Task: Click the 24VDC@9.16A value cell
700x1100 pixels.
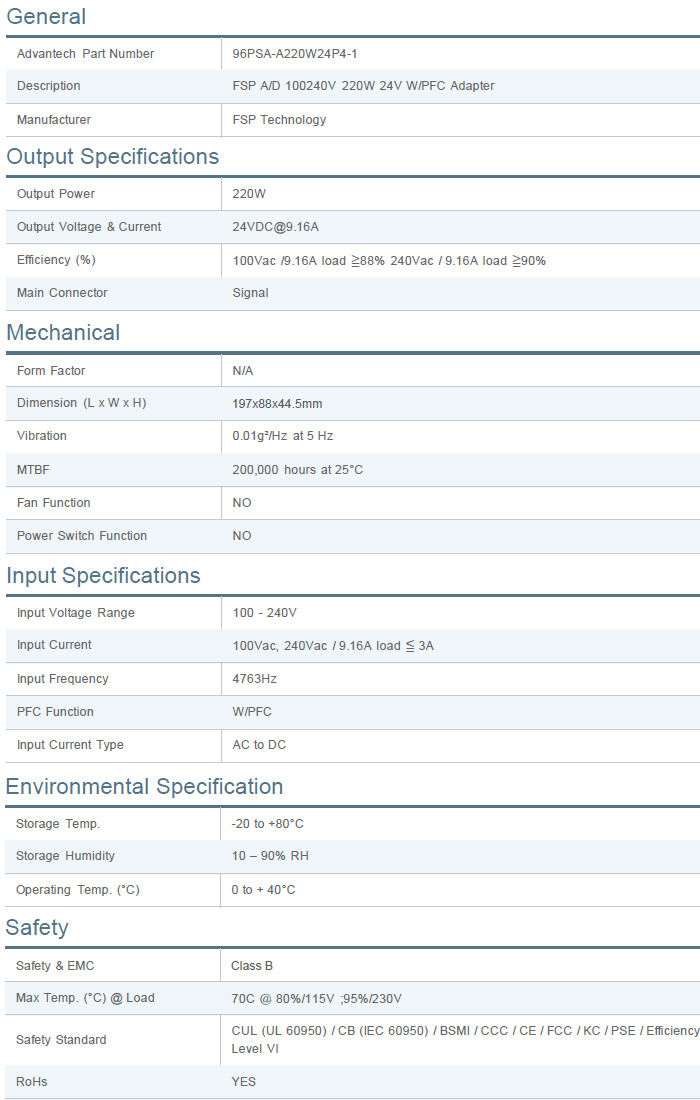Action: pyautogui.click(x=275, y=227)
